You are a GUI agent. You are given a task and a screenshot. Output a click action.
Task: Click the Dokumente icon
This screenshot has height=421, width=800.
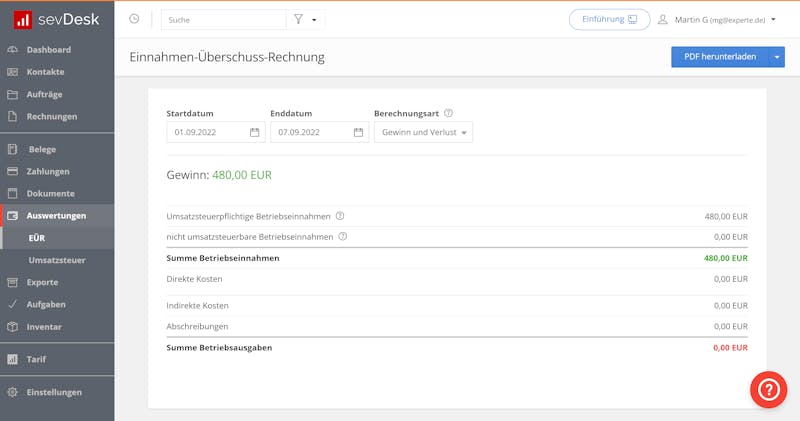(x=13, y=193)
